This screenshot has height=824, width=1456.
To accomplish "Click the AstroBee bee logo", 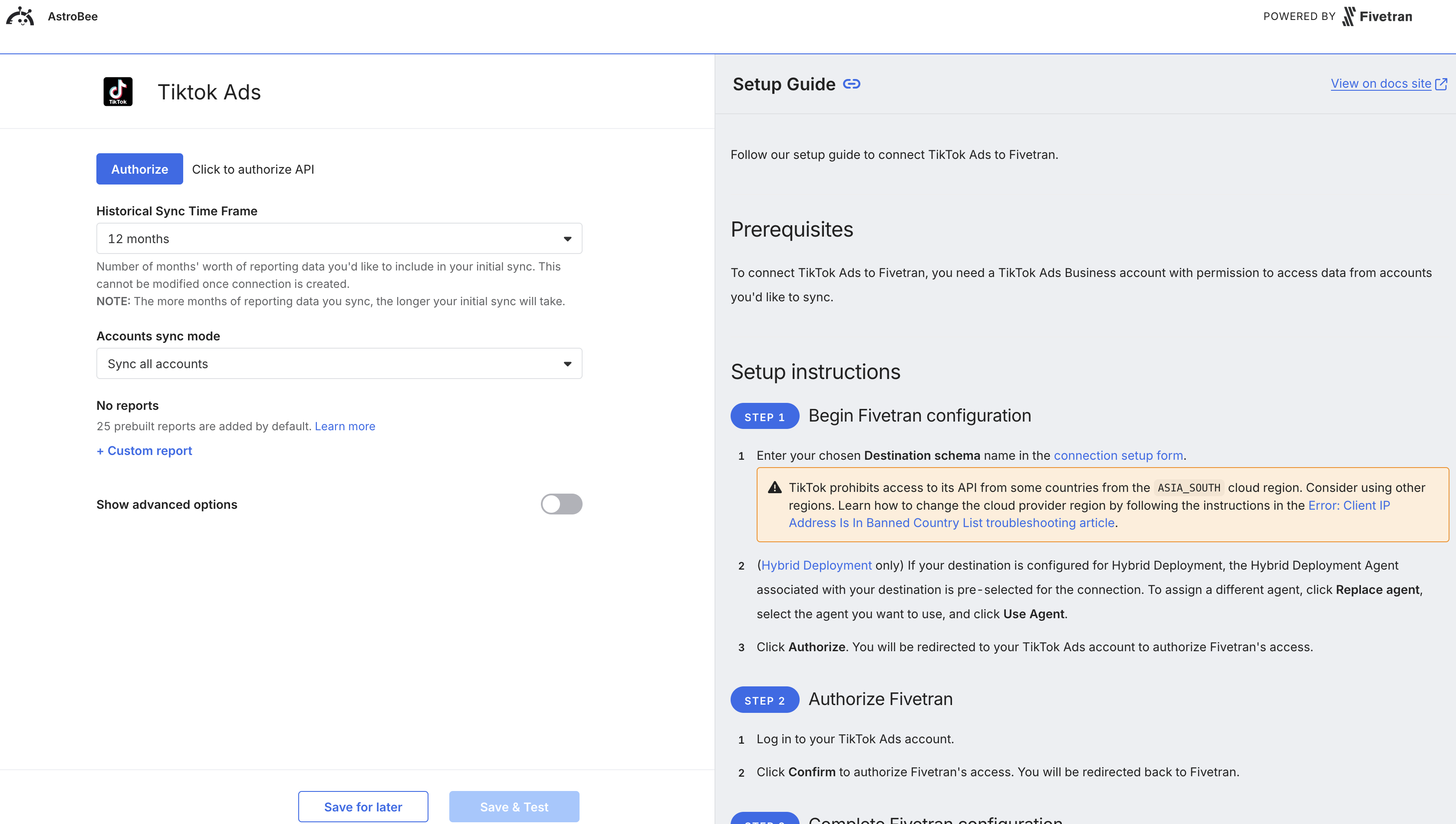I will coord(20,16).
